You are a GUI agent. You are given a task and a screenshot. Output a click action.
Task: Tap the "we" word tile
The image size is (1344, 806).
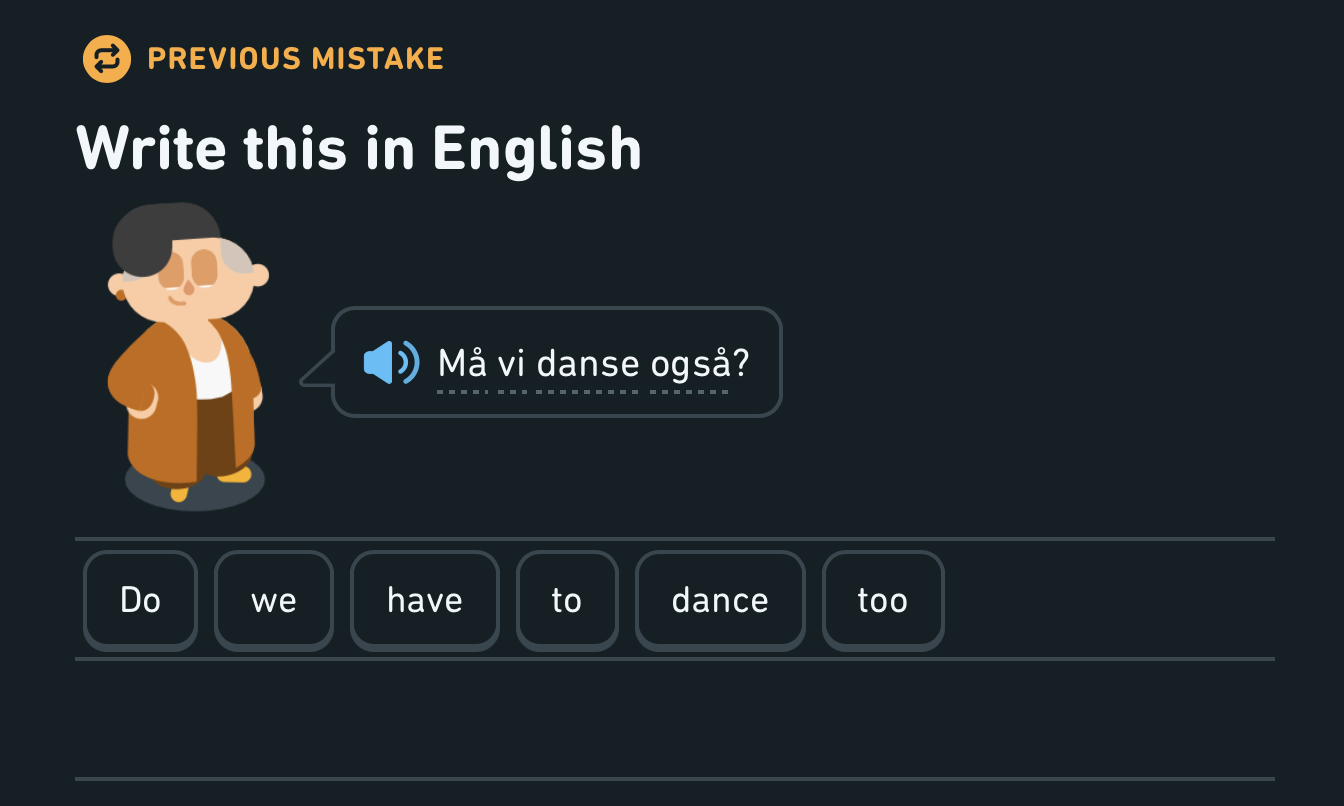tap(273, 600)
